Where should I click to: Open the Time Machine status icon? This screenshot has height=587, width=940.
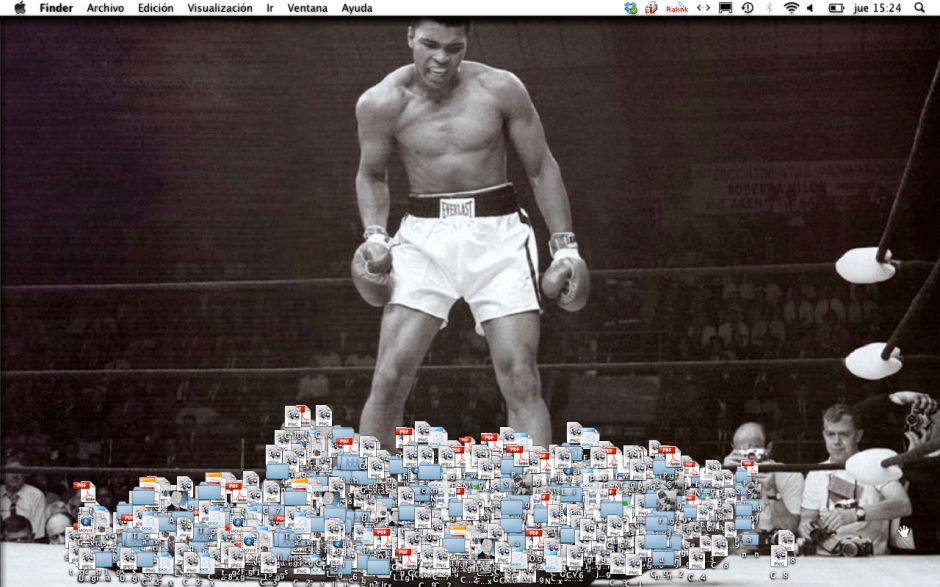click(x=747, y=8)
